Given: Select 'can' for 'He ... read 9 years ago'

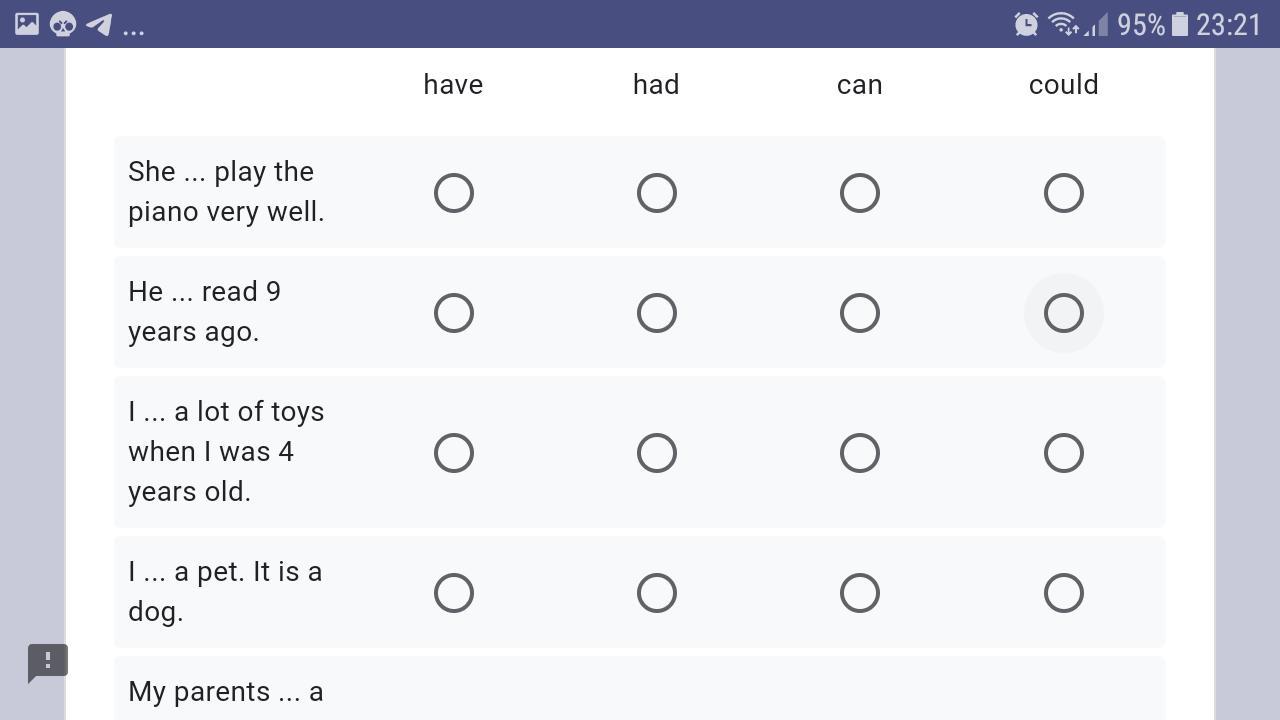Looking at the screenshot, I should 860,313.
